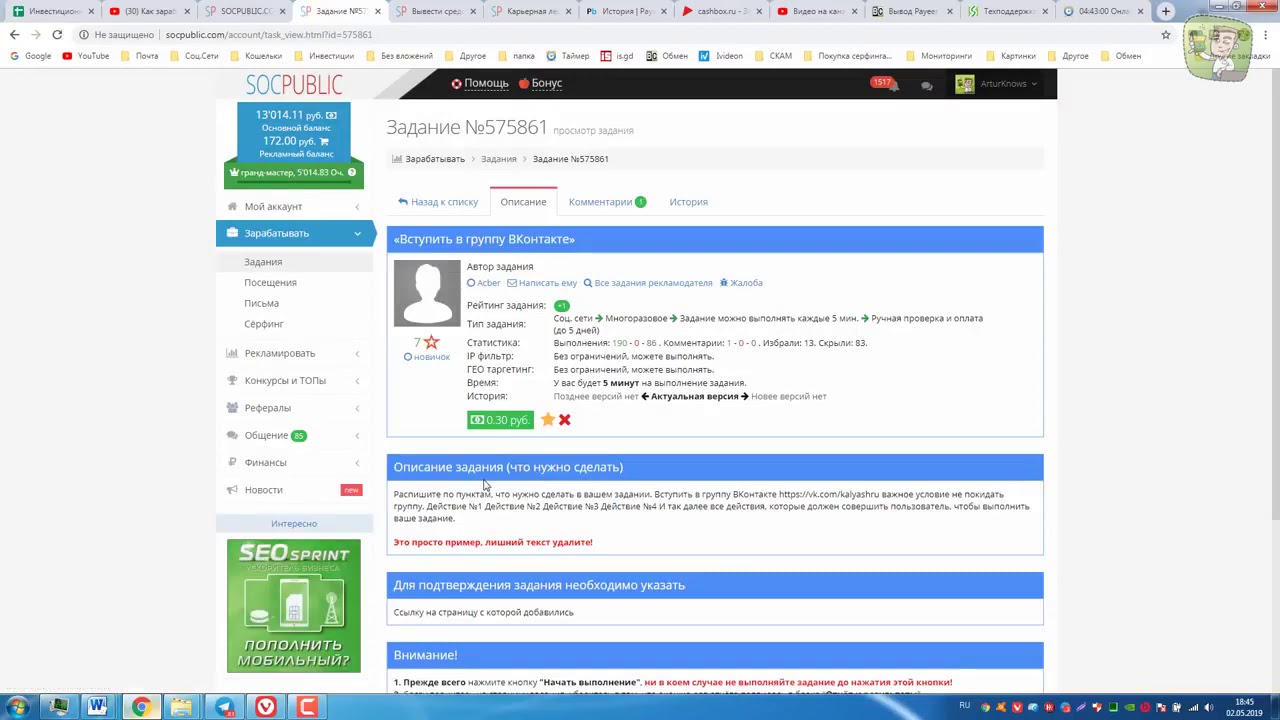Click Зарабатывать in the breadcrumb
The width and height of the screenshot is (1280, 720).
point(435,159)
